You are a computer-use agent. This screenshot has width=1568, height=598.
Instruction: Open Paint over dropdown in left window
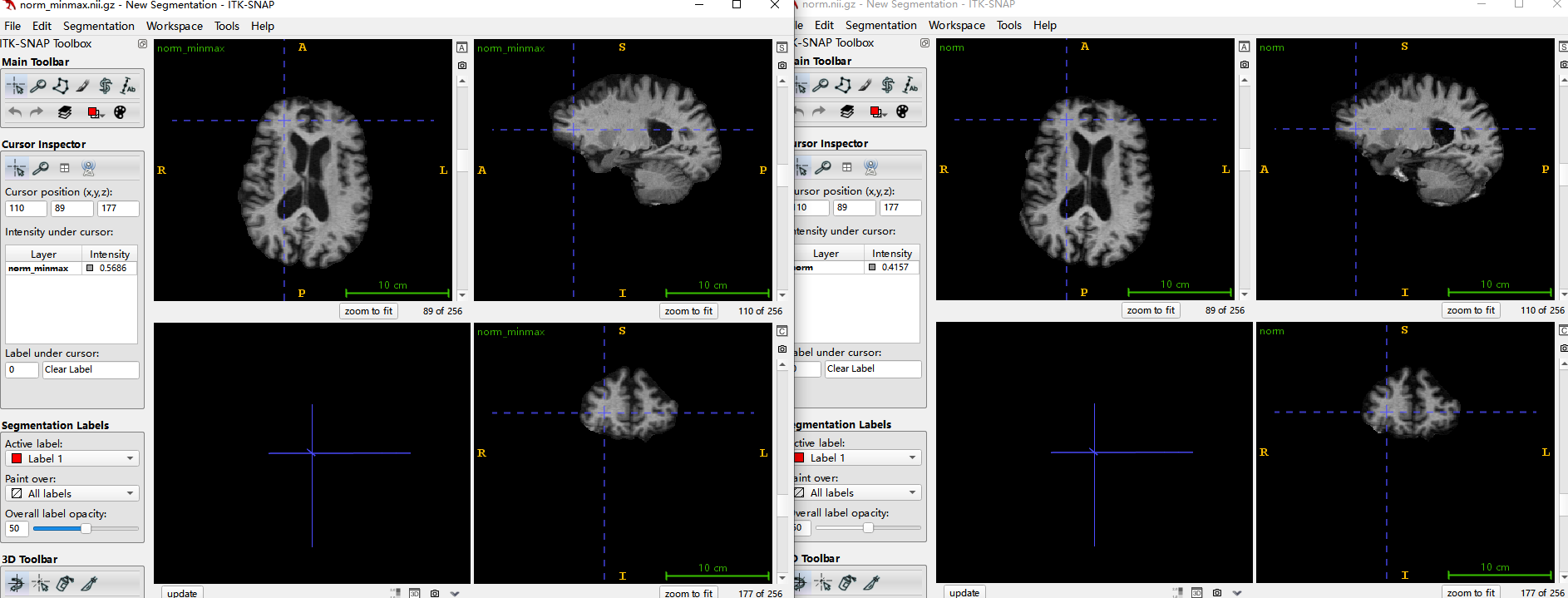pyautogui.click(x=72, y=493)
